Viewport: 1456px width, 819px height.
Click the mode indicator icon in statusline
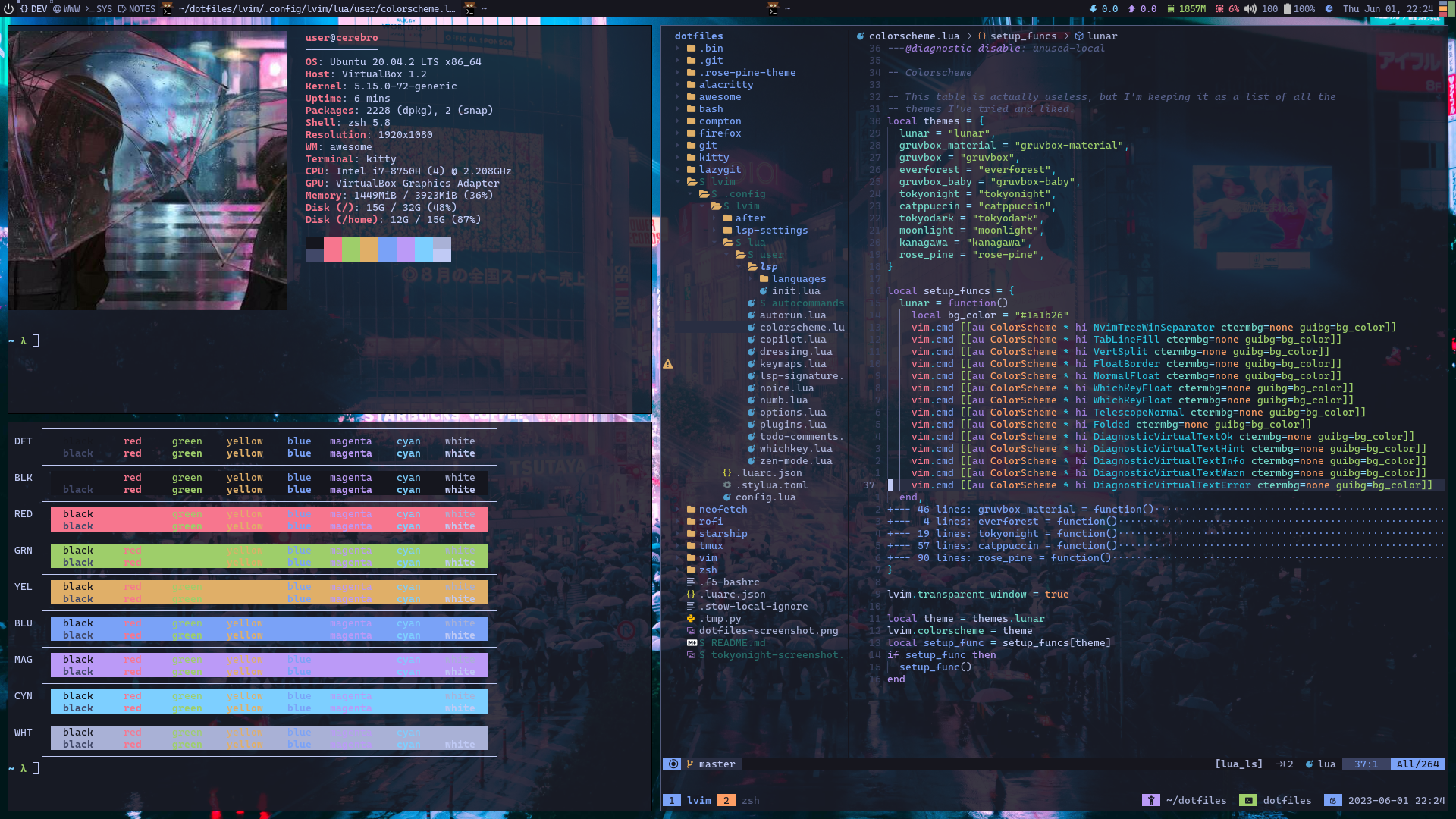673,764
